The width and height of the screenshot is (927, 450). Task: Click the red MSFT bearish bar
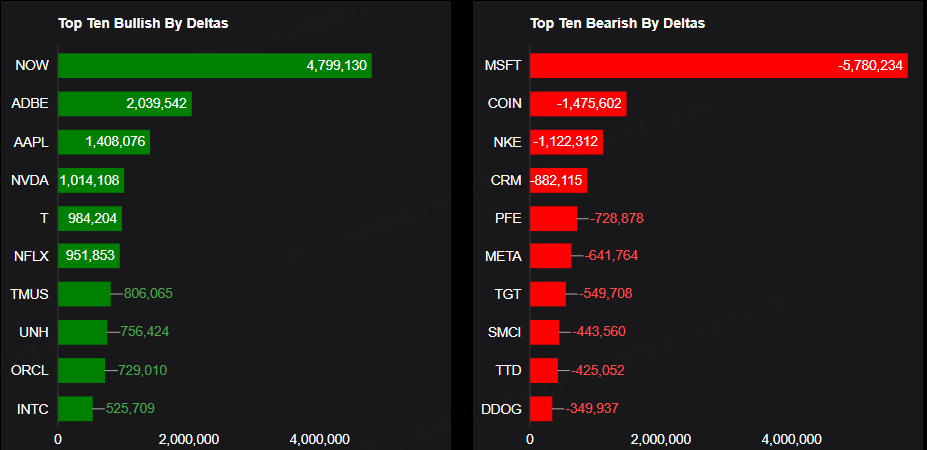click(718, 66)
